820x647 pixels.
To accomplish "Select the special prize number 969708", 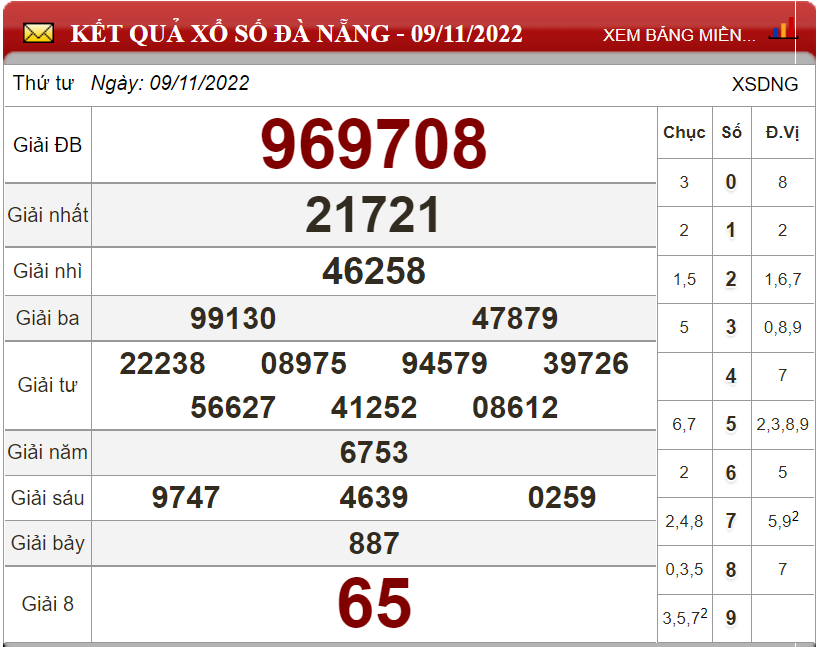I will tap(374, 144).
